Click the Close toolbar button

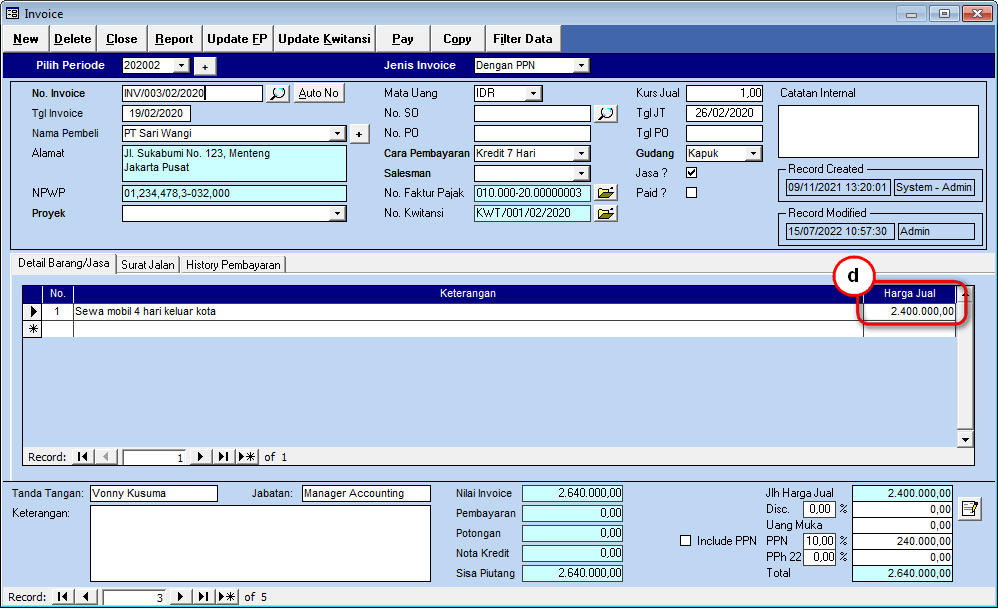[x=122, y=39]
